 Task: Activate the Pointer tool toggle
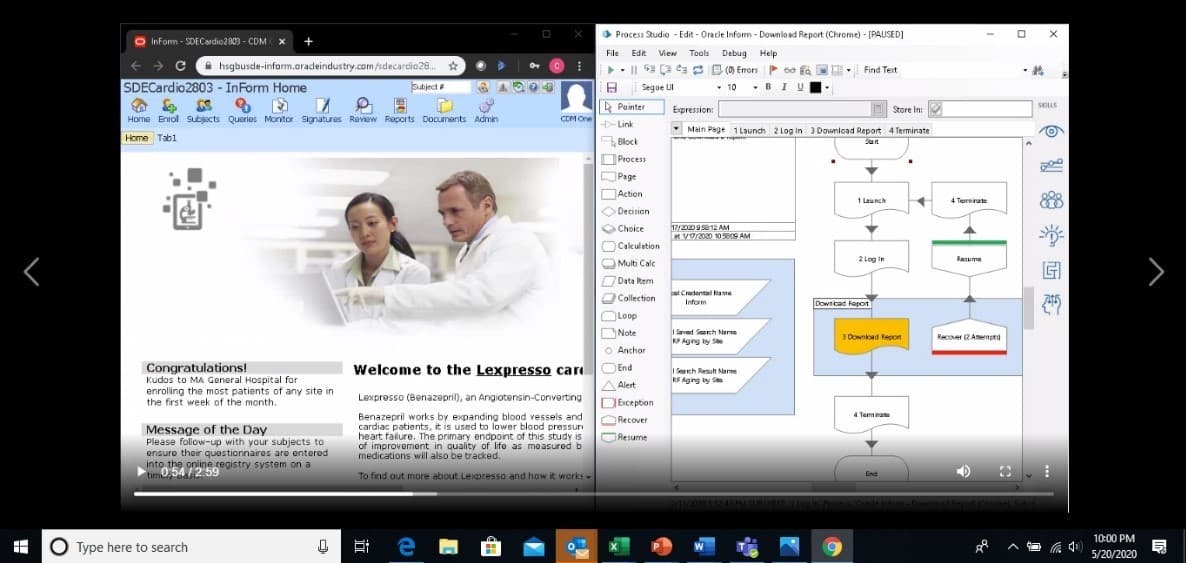click(x=632, y=107)
